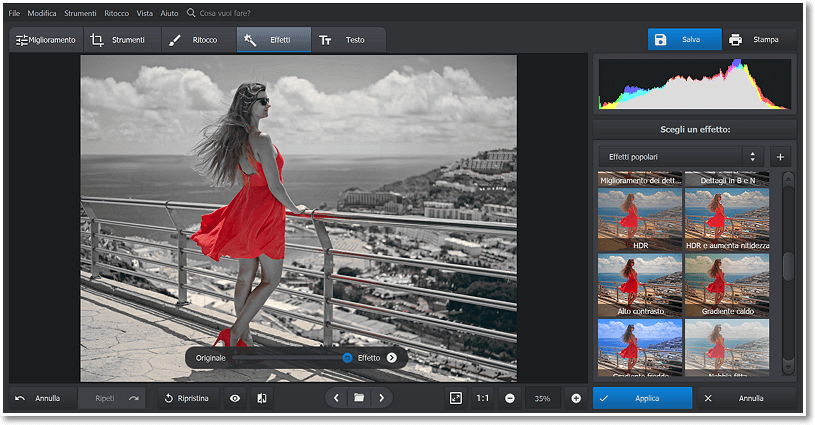Viewport: 815px width, 425px height.
Task: Go to next image arrow
Action: 382,398
